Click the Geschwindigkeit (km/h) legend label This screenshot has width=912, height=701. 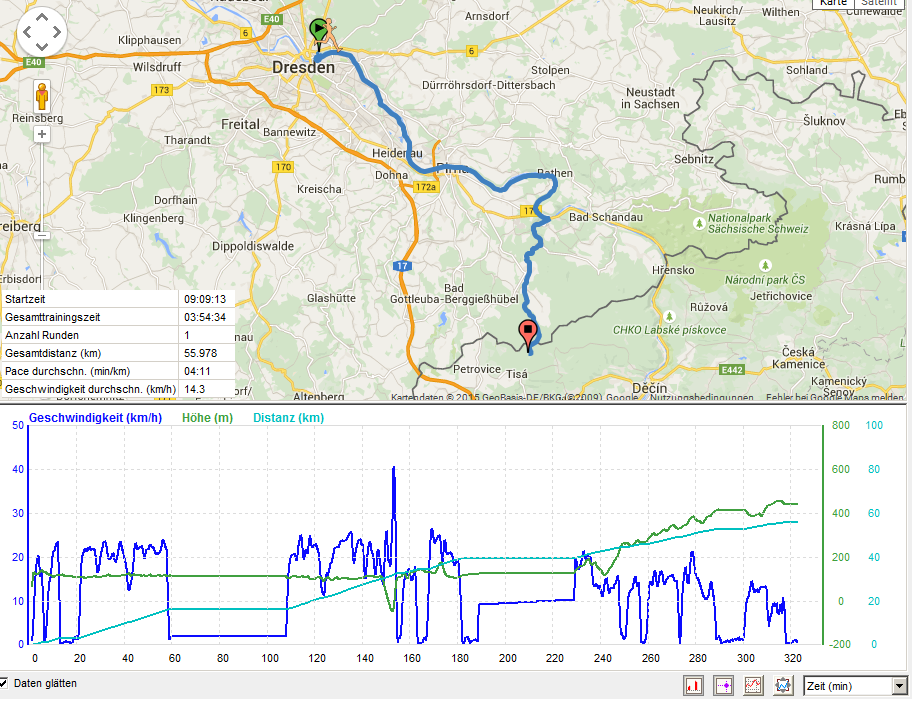tap(95, 418)
